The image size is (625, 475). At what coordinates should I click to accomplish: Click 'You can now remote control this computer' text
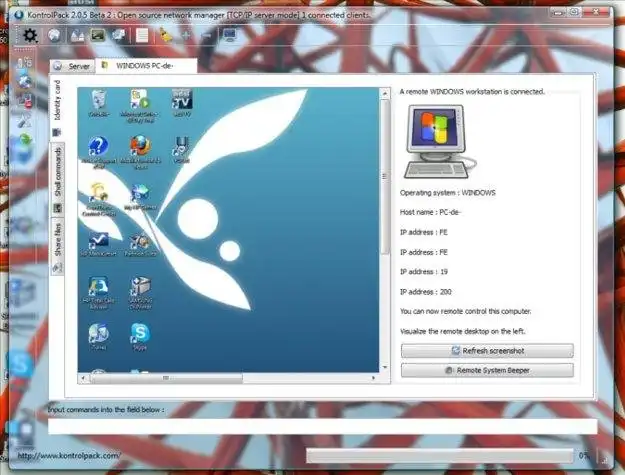point(466,311)
